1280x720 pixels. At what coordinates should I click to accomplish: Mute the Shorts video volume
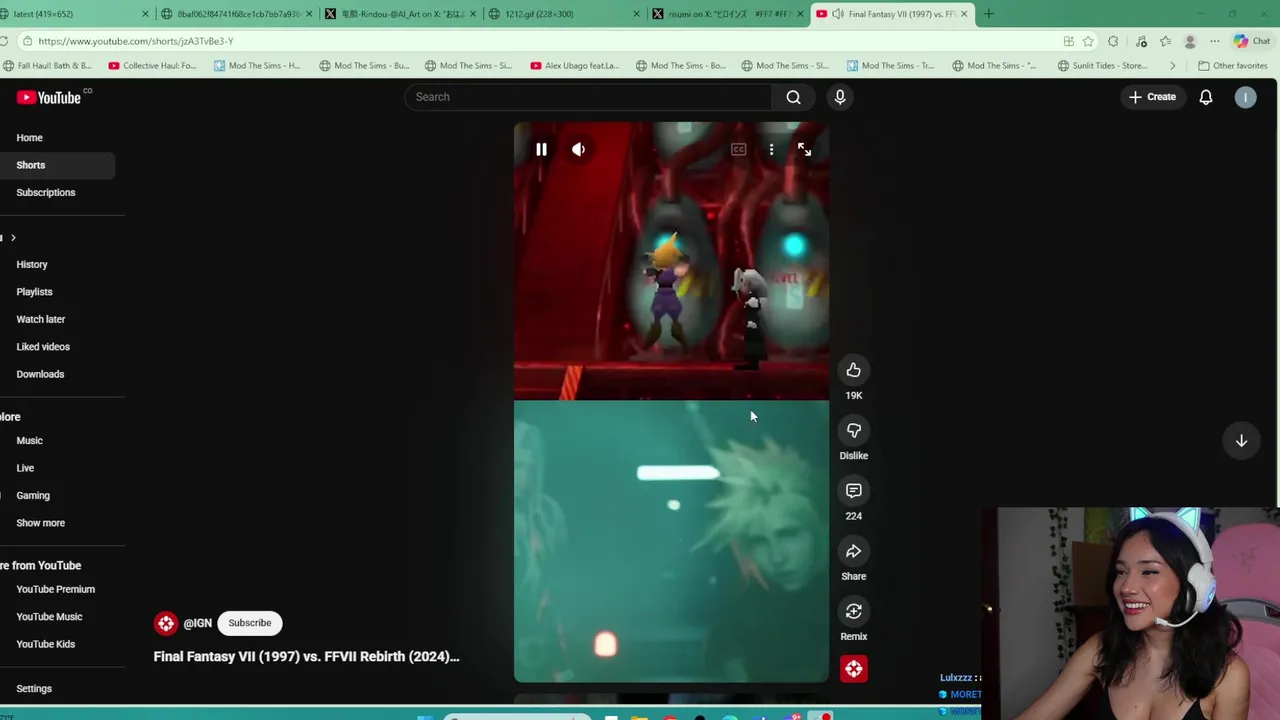[x=578, y=149]
